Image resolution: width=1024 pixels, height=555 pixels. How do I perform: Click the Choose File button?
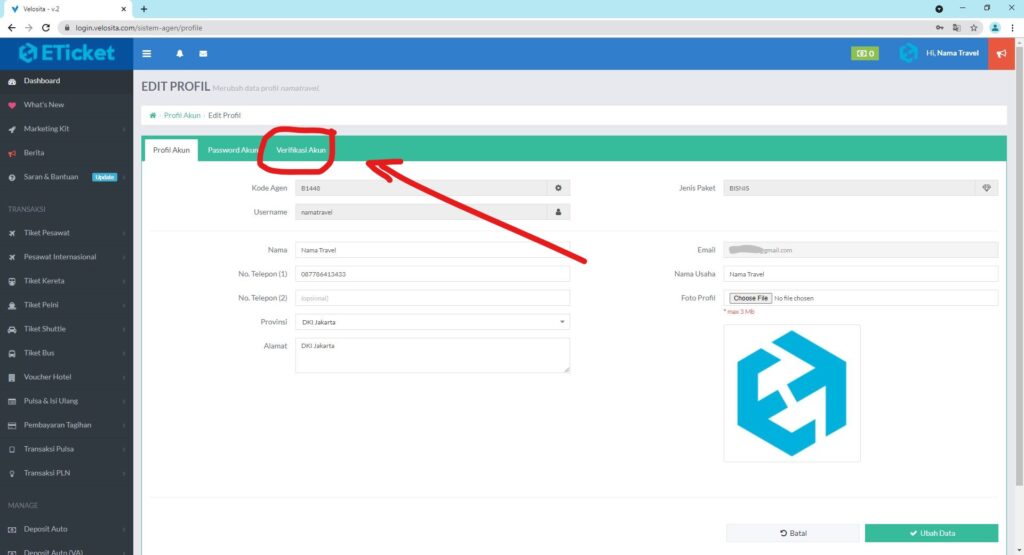click(750, 298)
